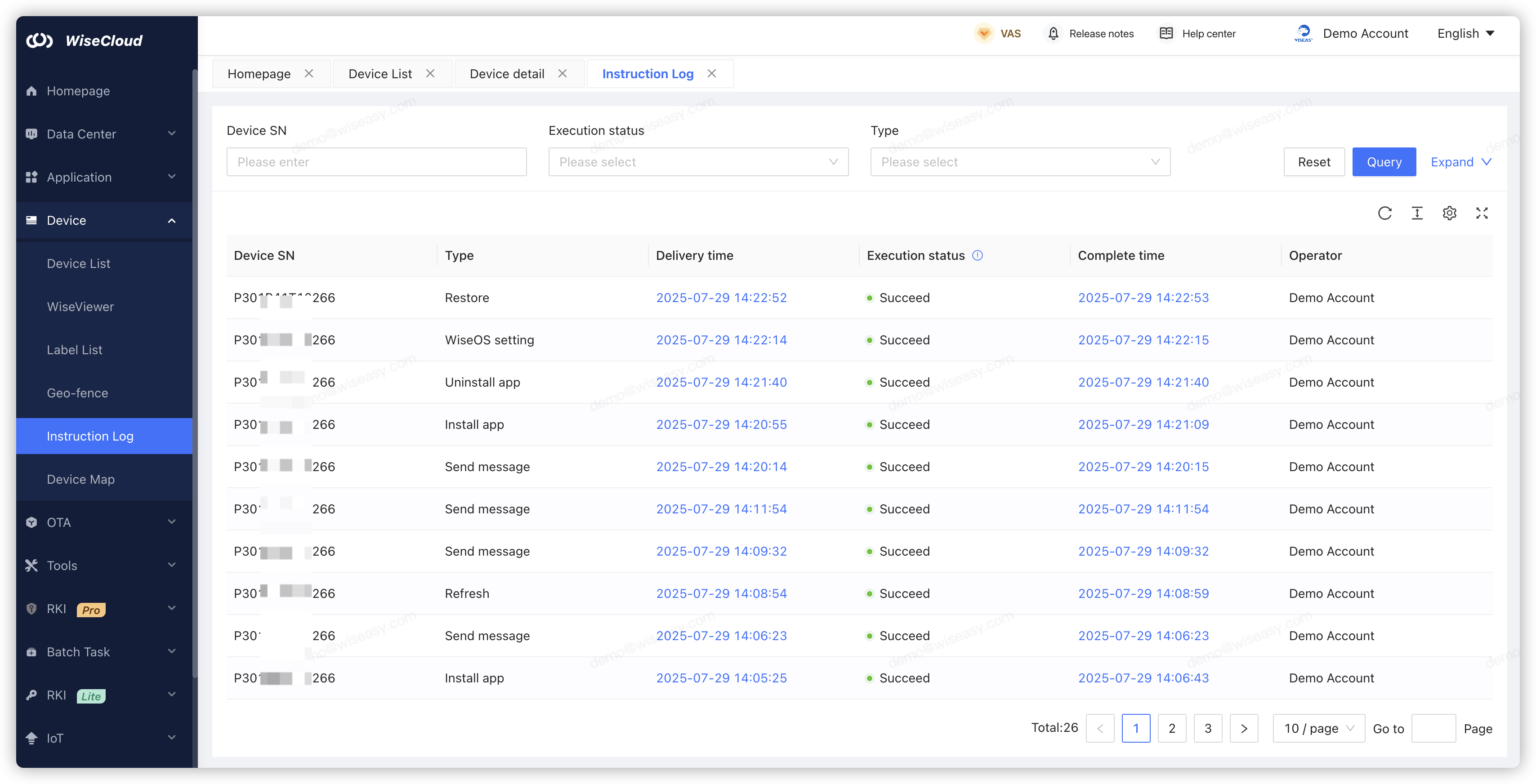Toggle fullscreen table view icon
Image resolution: width=1536 pixels, height=784 pixels.
(x=1482, y=214)
